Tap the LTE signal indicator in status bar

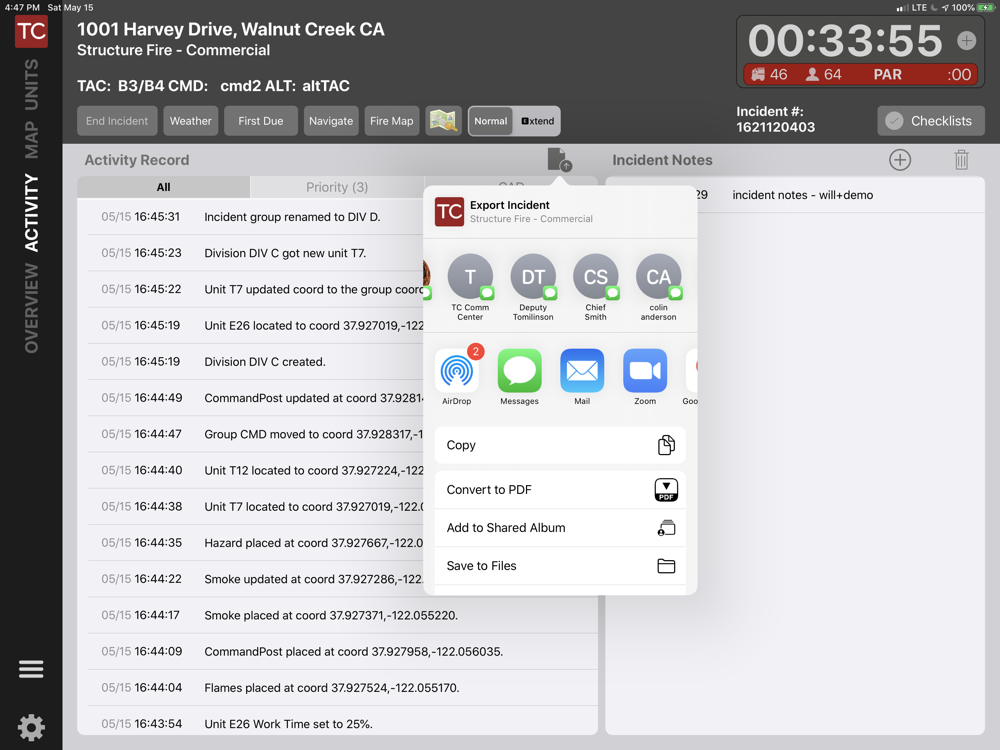click(x=912, y=8)
